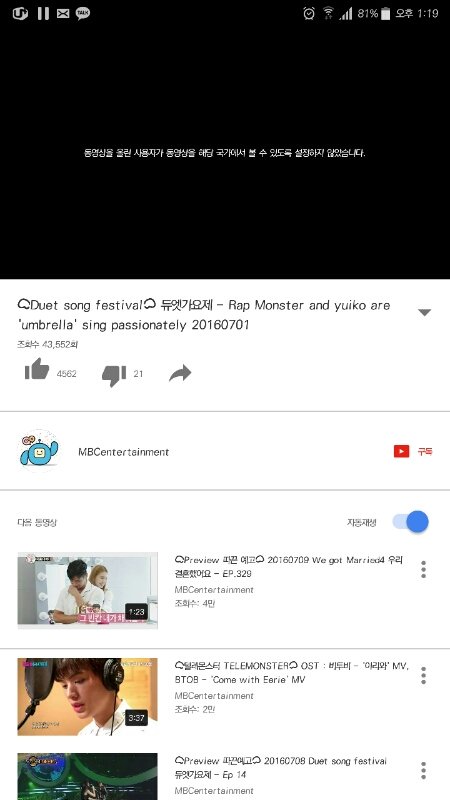
Task: Expand the video description arrow
Action: coord(424,312)
